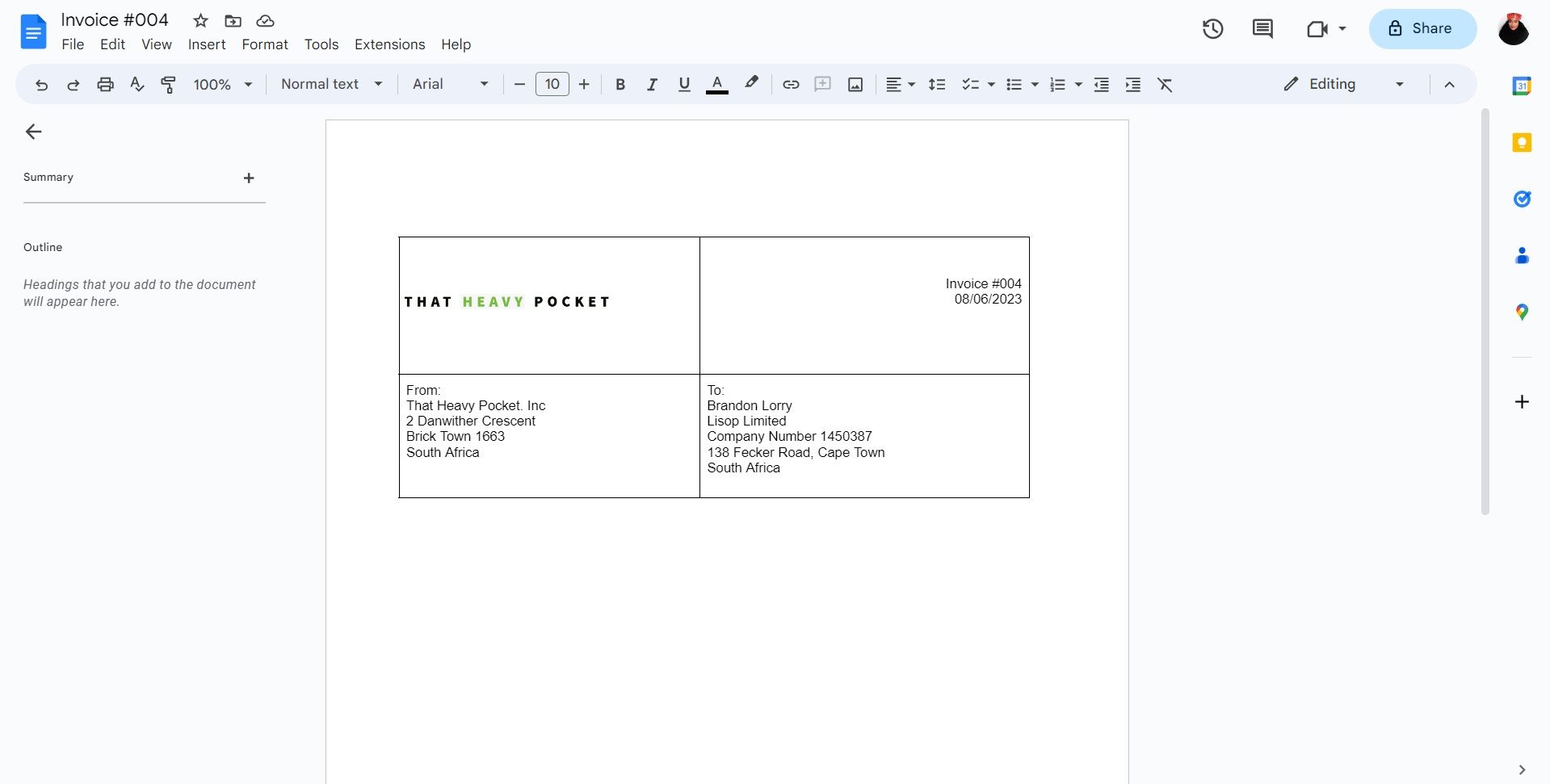Open the Google account avatar
1550x784 pixels.
pos(1513,29)
